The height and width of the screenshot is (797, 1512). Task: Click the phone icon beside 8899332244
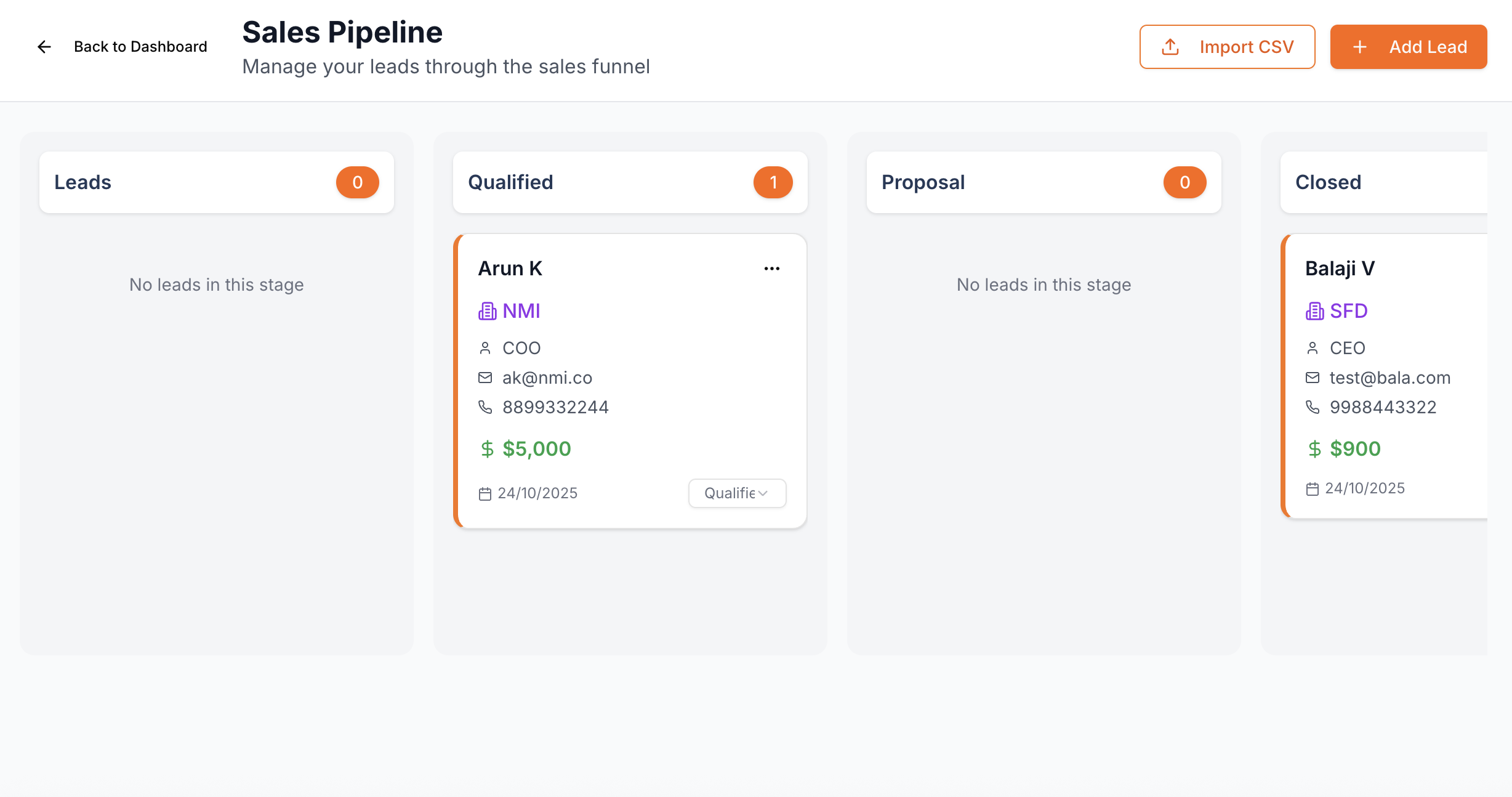coord(485,407)
